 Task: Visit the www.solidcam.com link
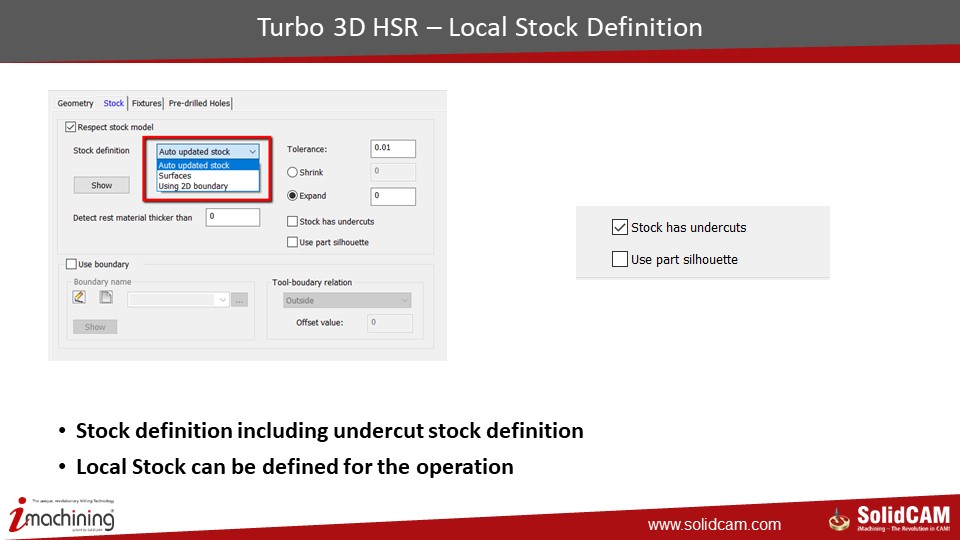pos(714,525)
